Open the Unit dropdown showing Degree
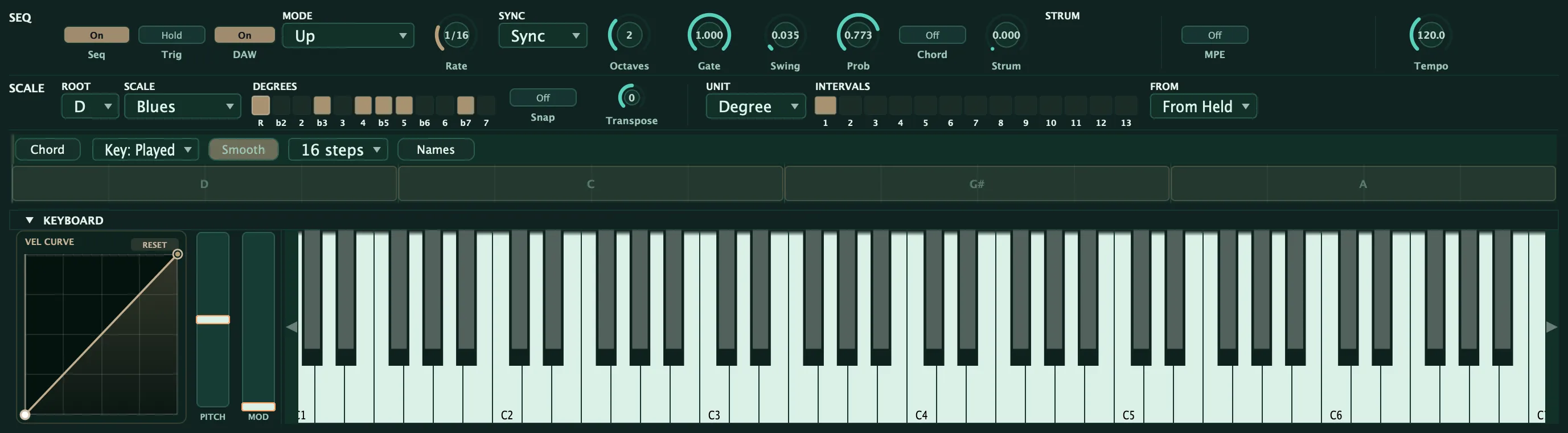 tap(756, 106)
